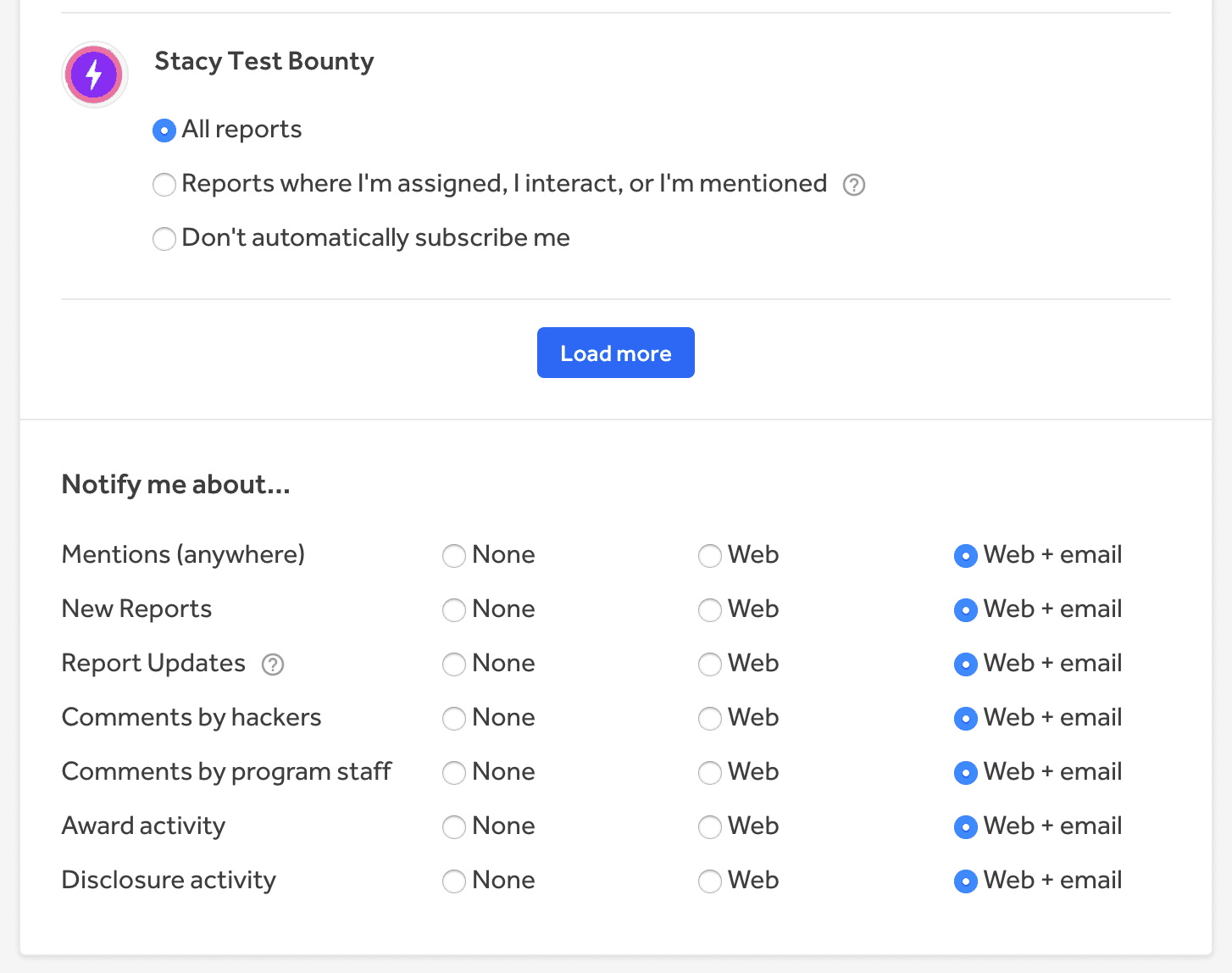Disable Comments by hackers notifications with None
Viewport: 1232px width, 973px height.
coord(454,719)
